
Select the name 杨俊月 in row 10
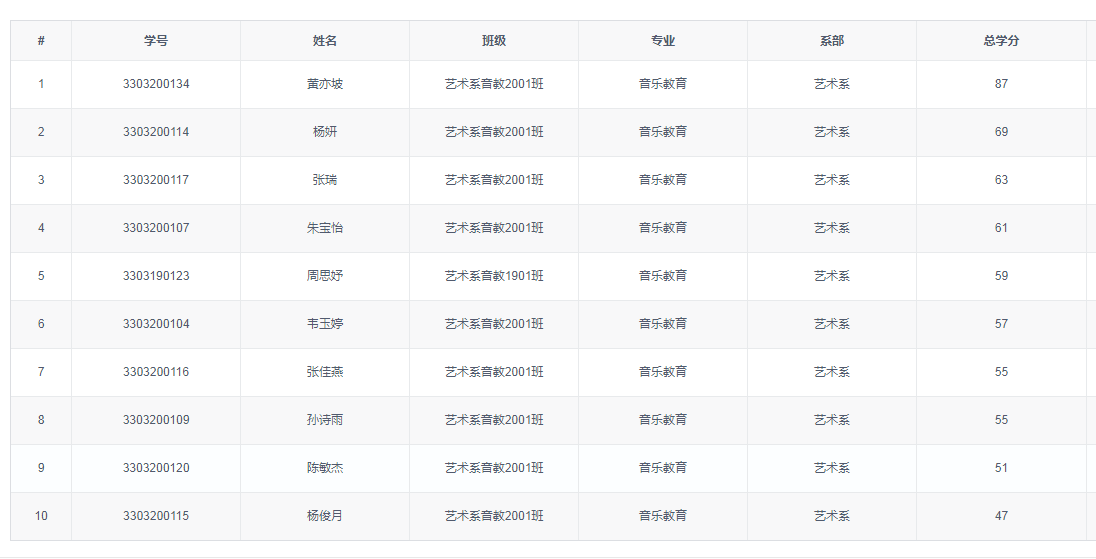324,516
